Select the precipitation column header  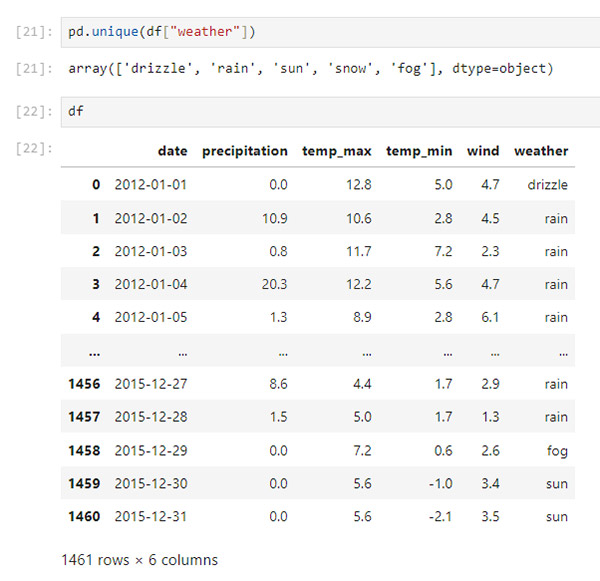(244, 151)
